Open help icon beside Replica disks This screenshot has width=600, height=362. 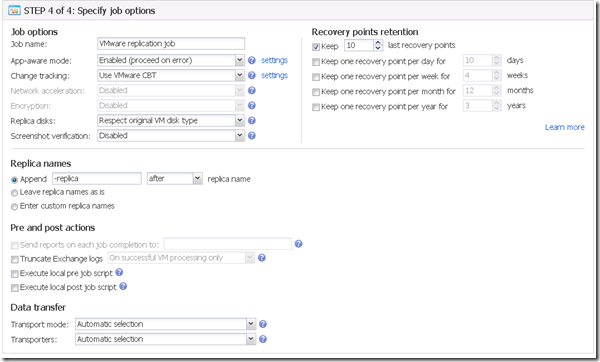tap(251, 121)
